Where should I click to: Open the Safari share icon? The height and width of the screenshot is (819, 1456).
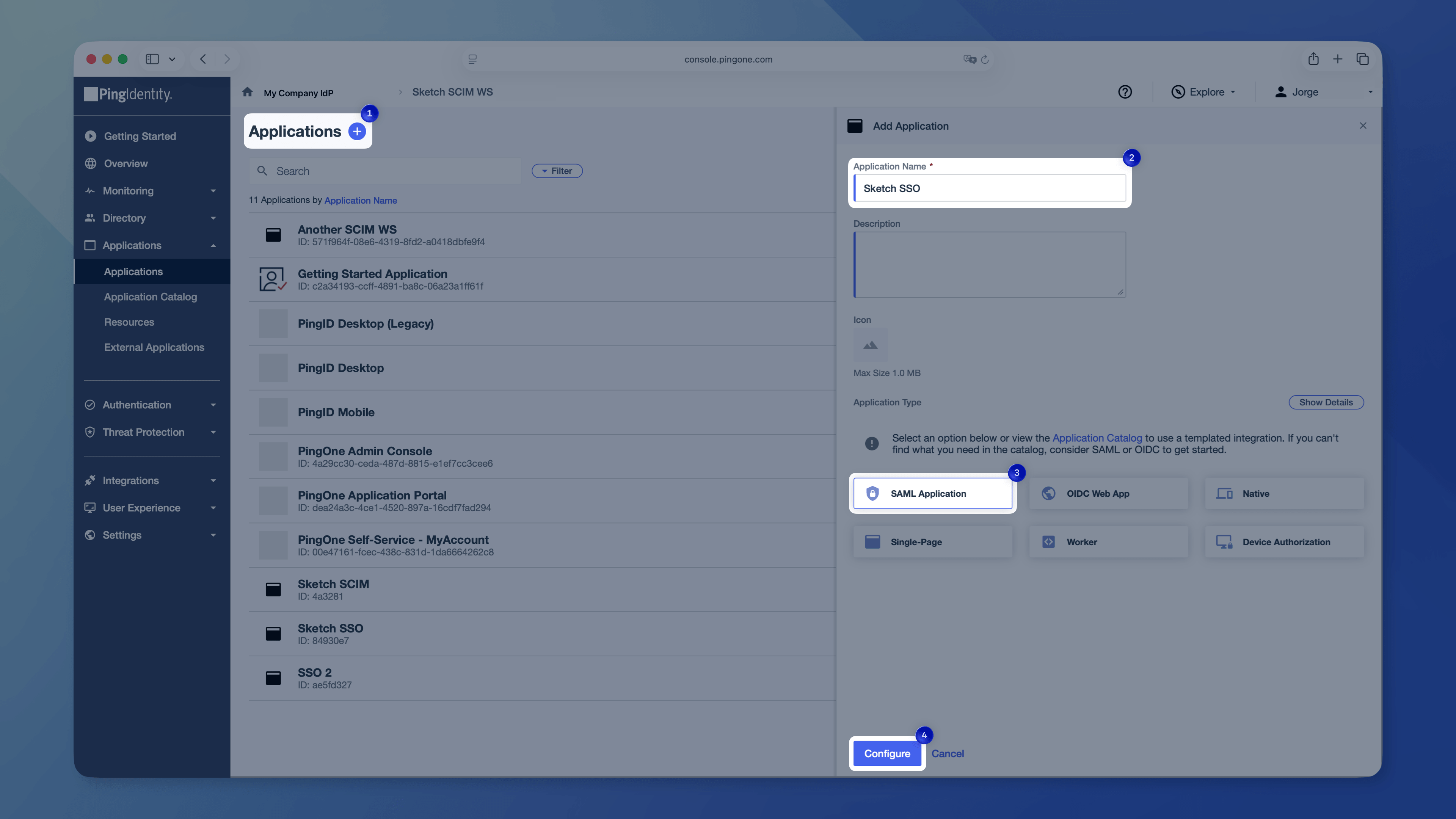tap(1313, 59)
